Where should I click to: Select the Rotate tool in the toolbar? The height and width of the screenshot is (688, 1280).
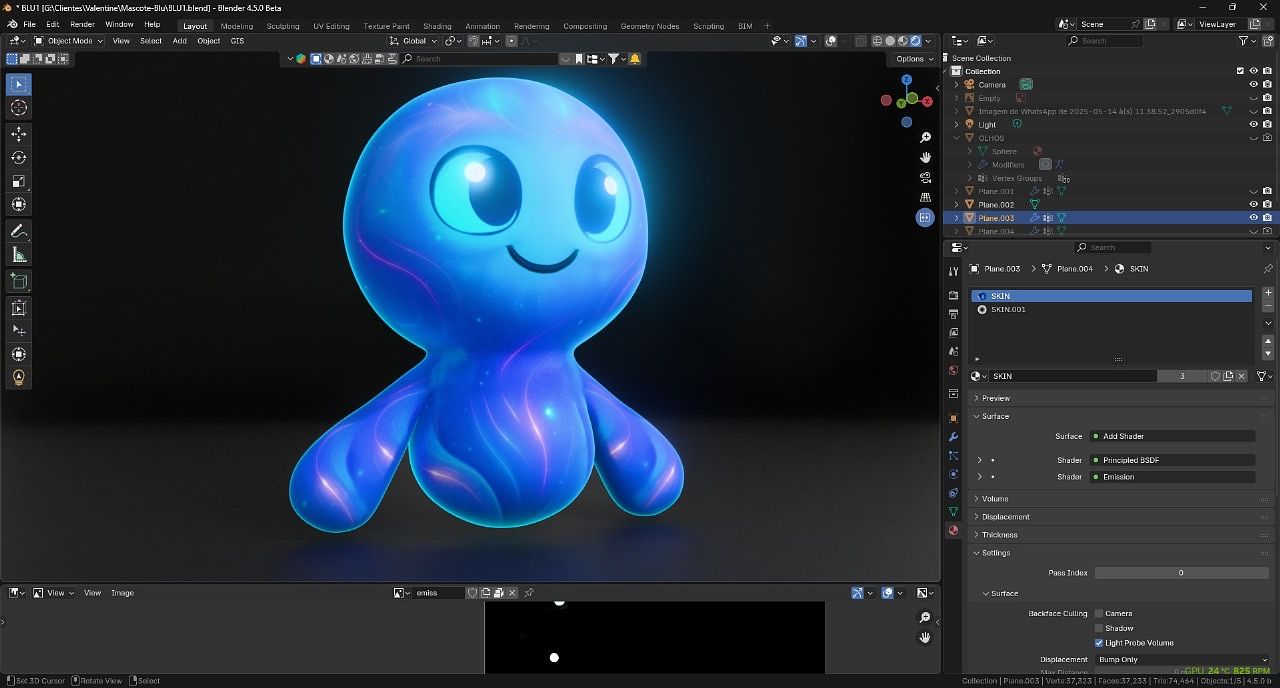[19, 158]
